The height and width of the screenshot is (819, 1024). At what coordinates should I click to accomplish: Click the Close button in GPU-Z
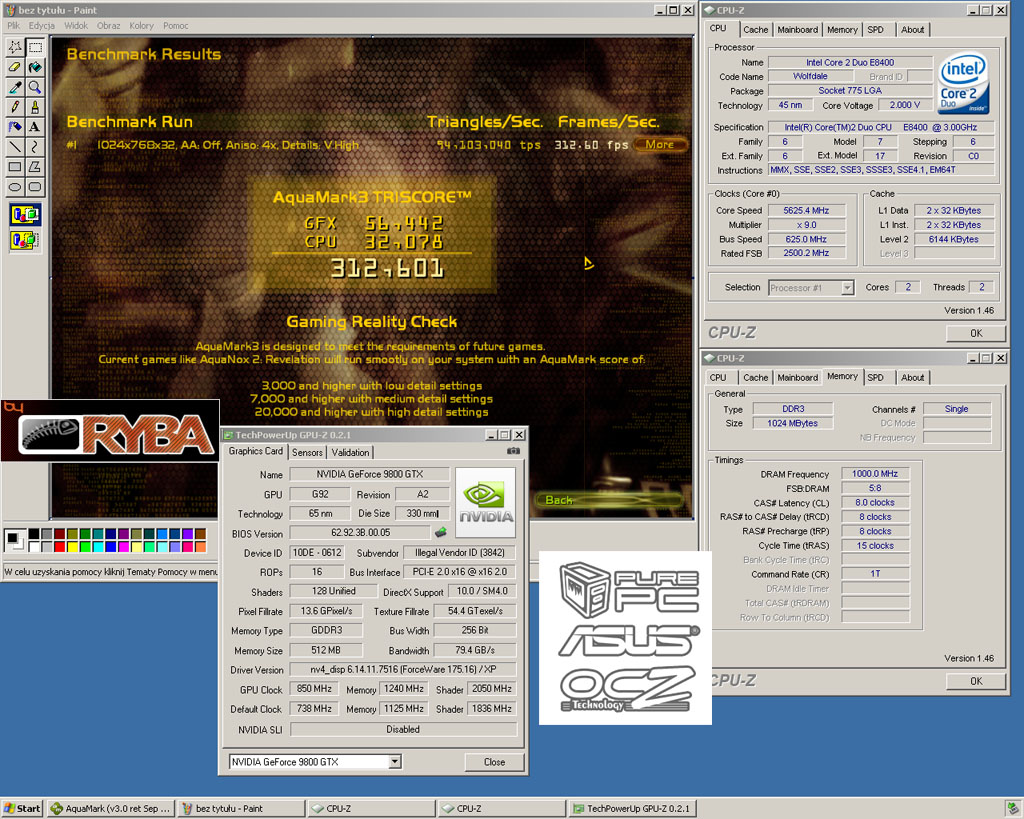(494, 762)
